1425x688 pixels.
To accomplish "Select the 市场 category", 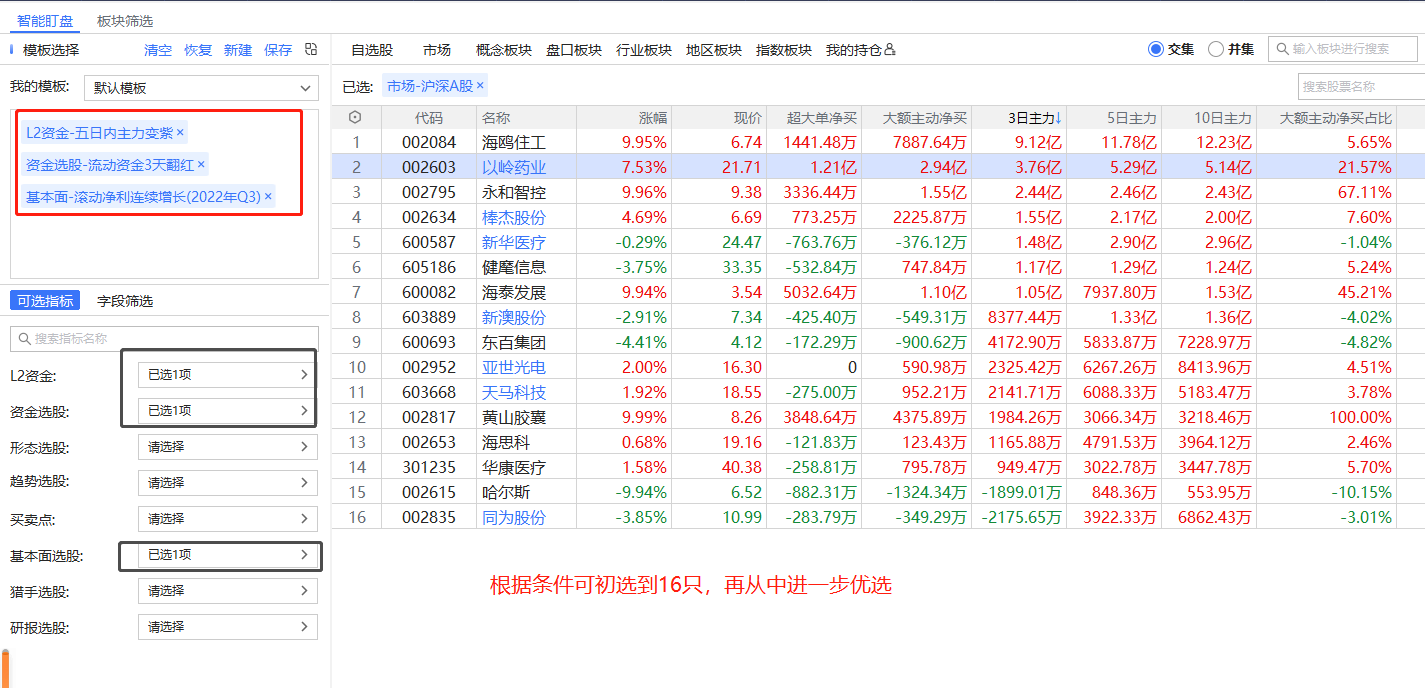I will (437, 50).
